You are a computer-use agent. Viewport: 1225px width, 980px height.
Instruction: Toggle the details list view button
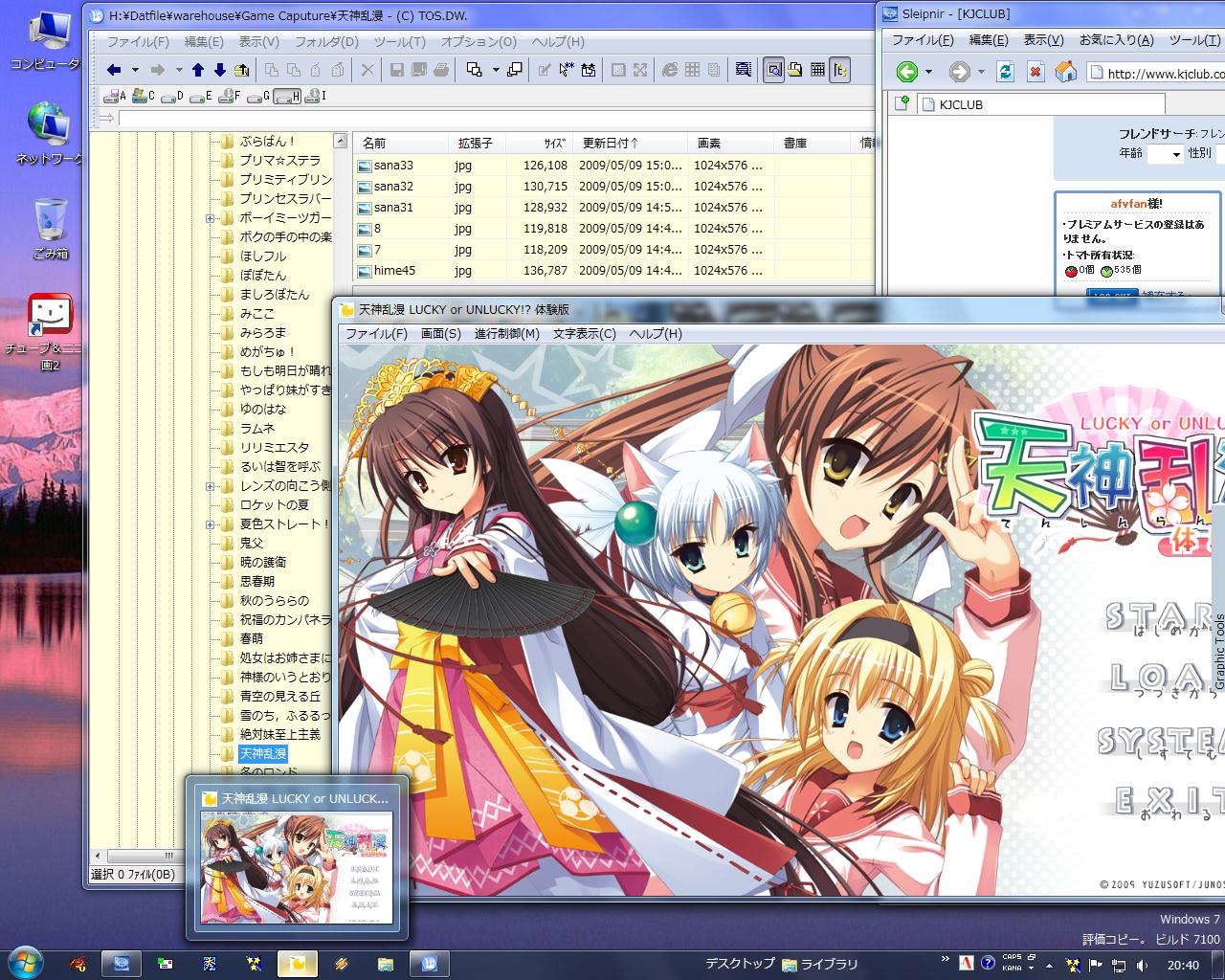tap(817, 70)
